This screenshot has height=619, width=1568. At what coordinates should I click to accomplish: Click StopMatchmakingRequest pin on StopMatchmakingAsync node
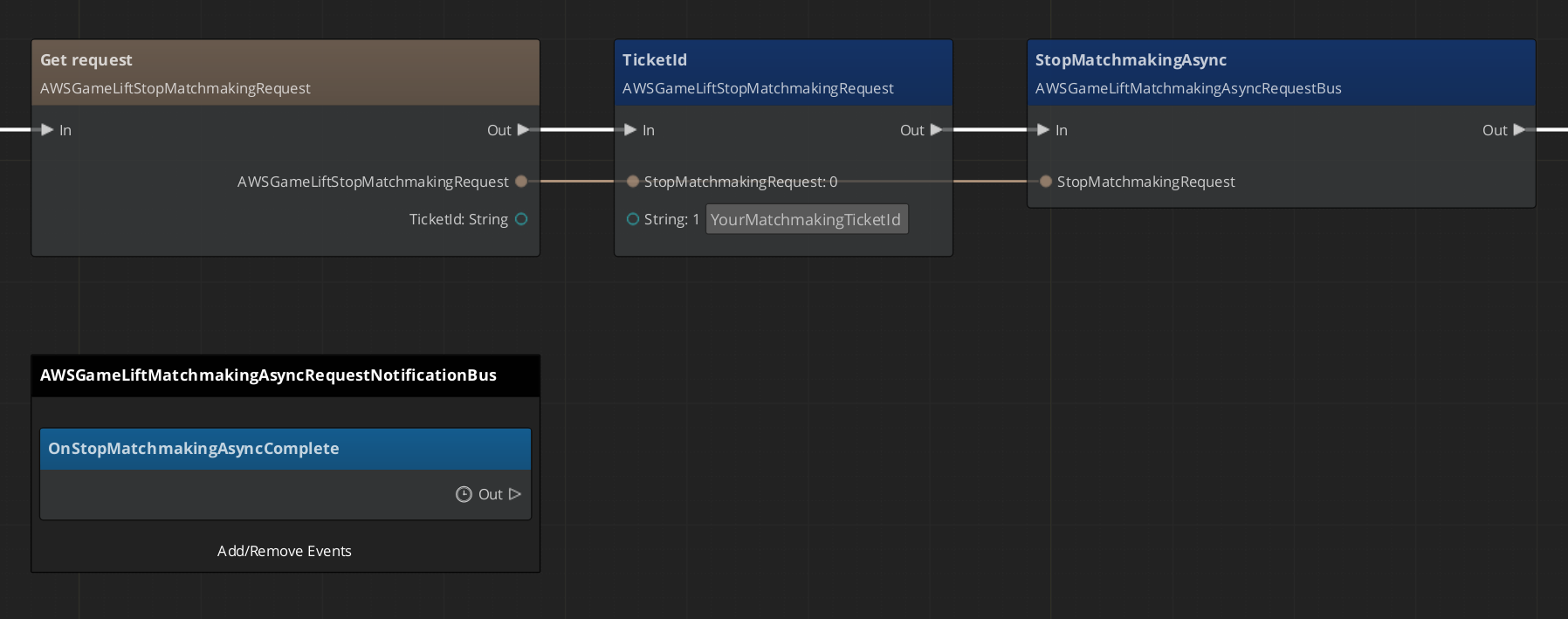coord(1045,182)
